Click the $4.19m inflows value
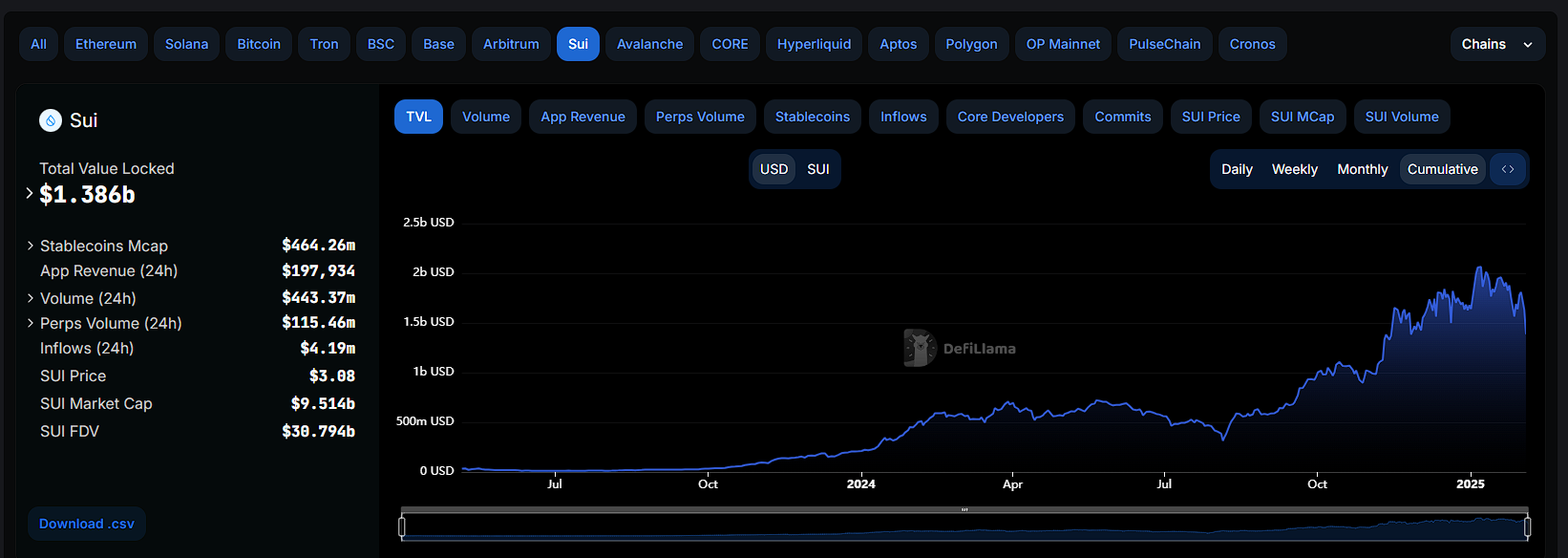This screenshot has height=558, width=1568. 328,349
